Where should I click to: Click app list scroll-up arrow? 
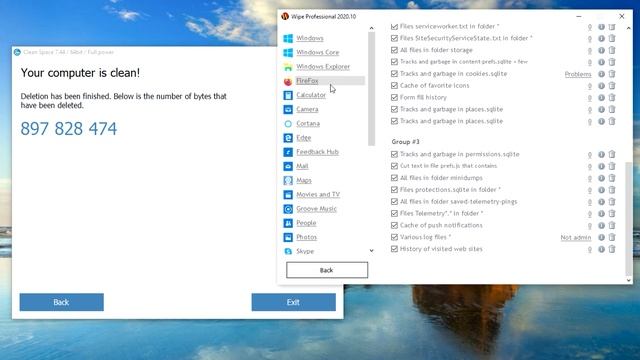371,28
